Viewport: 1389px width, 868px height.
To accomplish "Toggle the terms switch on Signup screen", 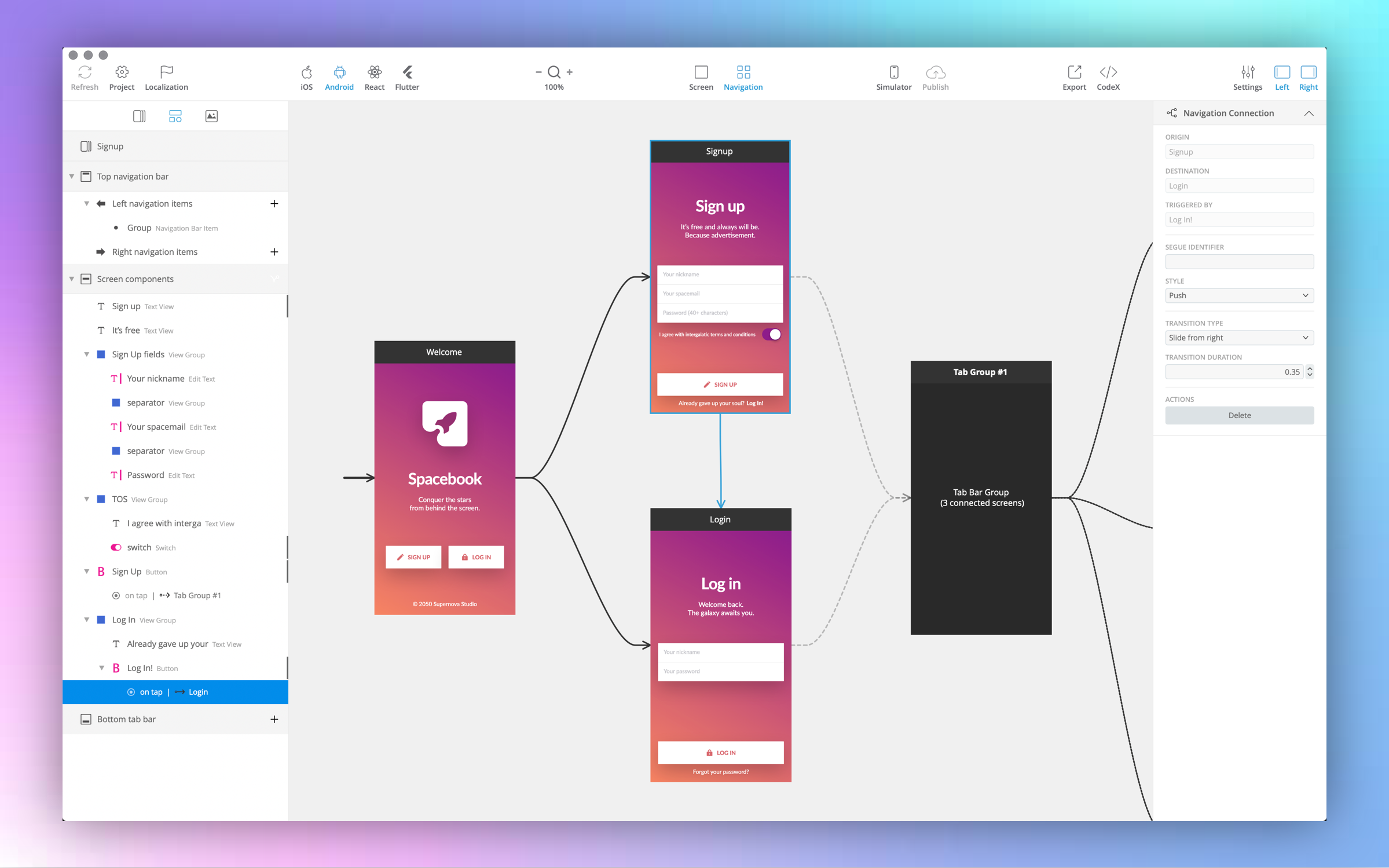I will pyautogui.click(x=771, y=335).
